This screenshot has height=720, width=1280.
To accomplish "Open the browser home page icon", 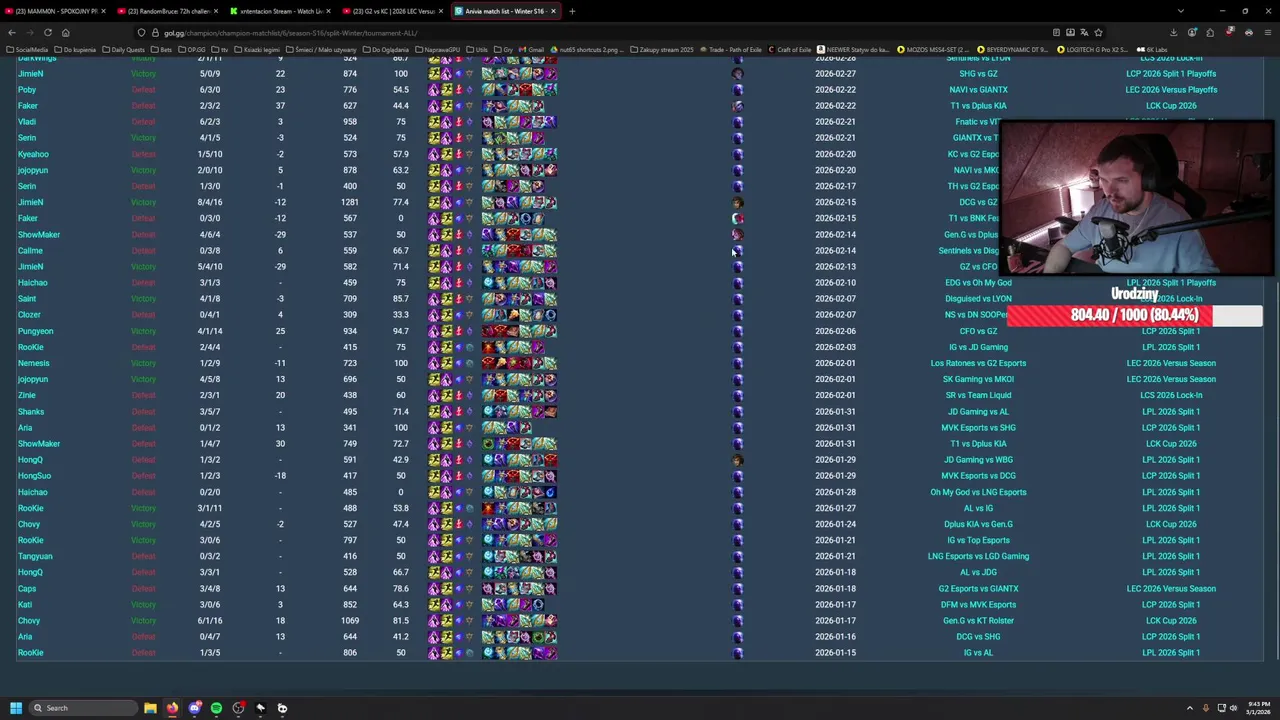I will [66, 32].
